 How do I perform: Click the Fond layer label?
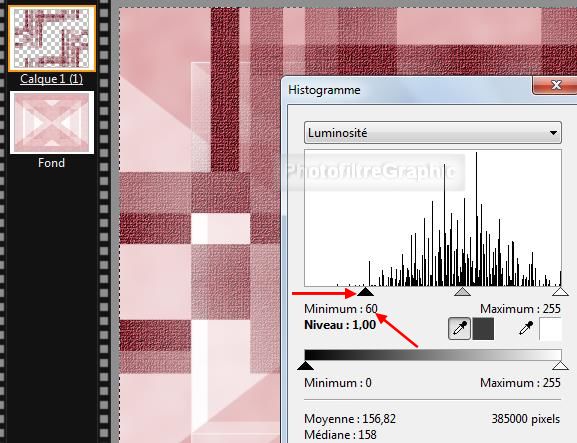52,163
